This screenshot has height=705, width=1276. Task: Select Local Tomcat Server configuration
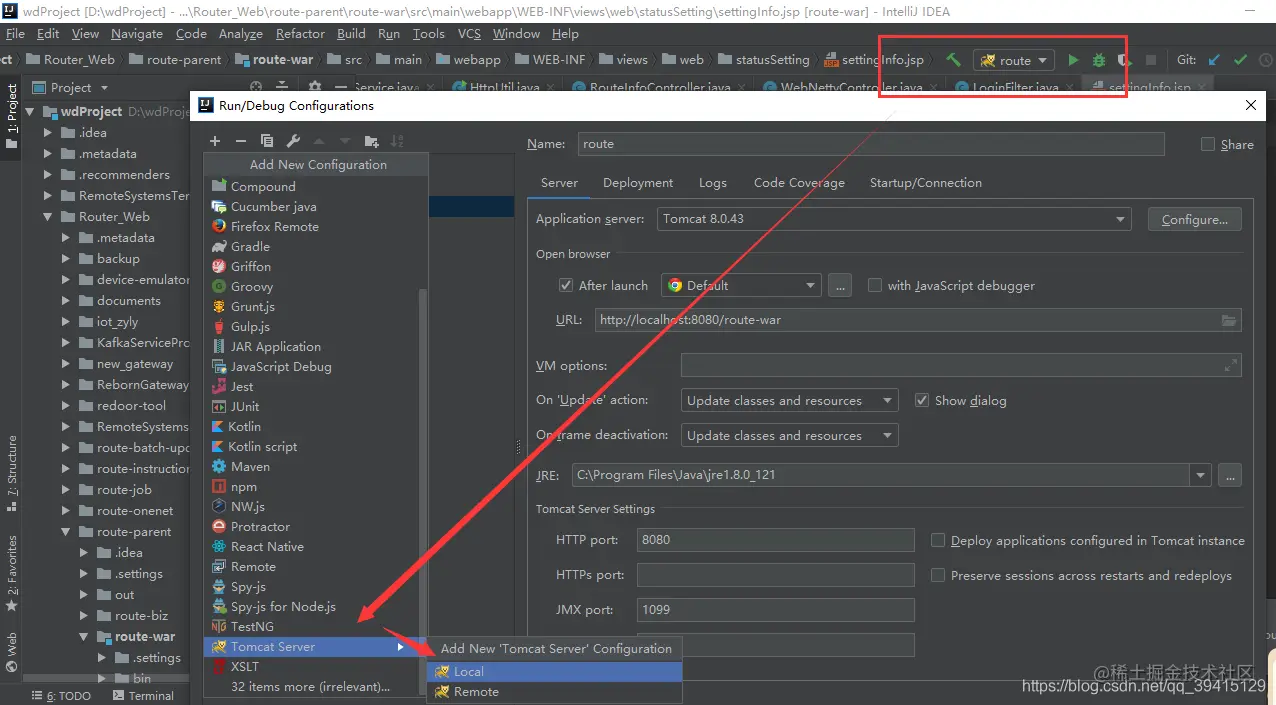(555, 671)
